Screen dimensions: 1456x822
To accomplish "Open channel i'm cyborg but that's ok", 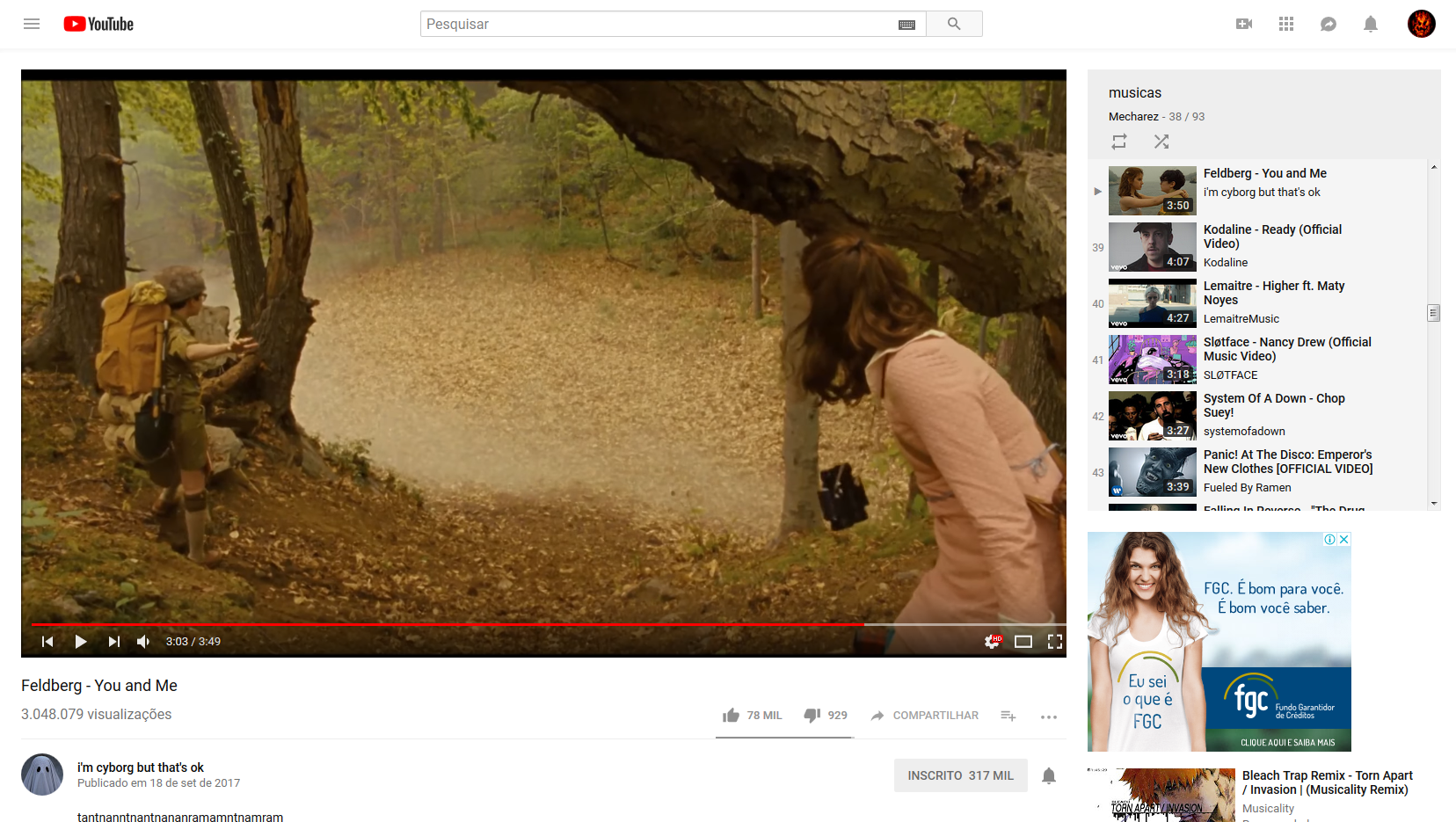I will tap(141, 767).
